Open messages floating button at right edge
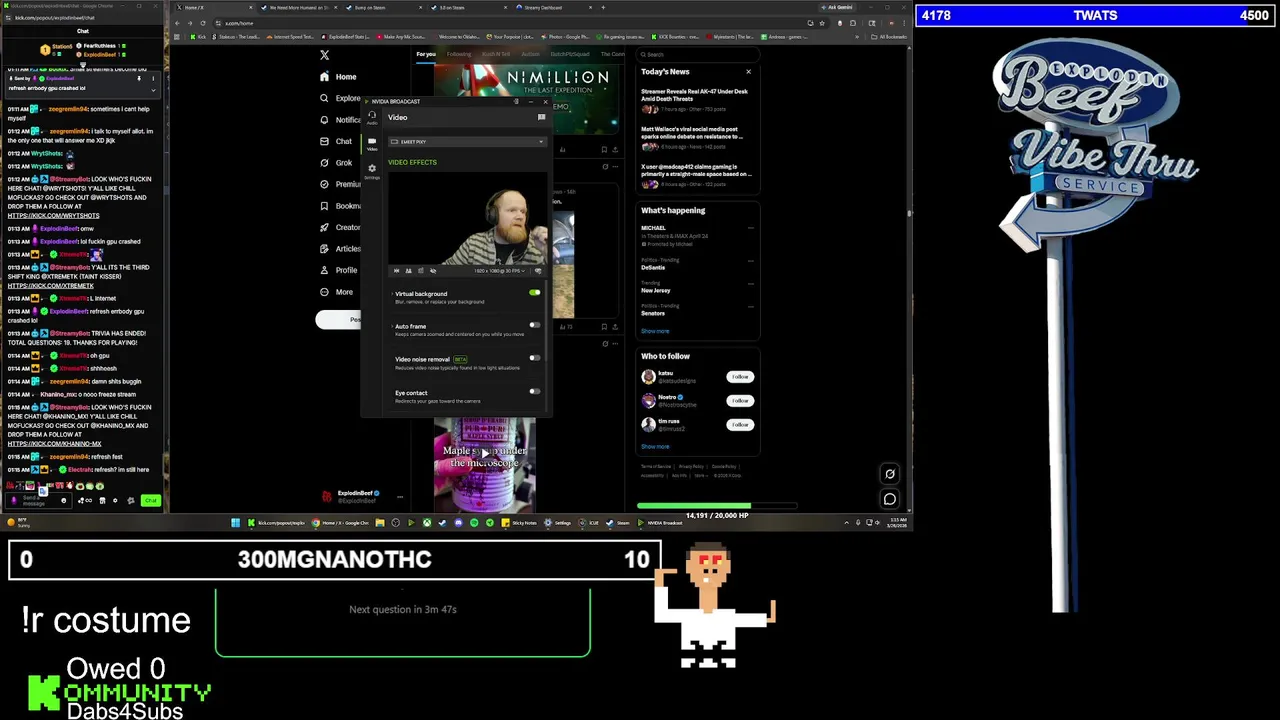This screenshot has height=720, width=1280. 890,499
